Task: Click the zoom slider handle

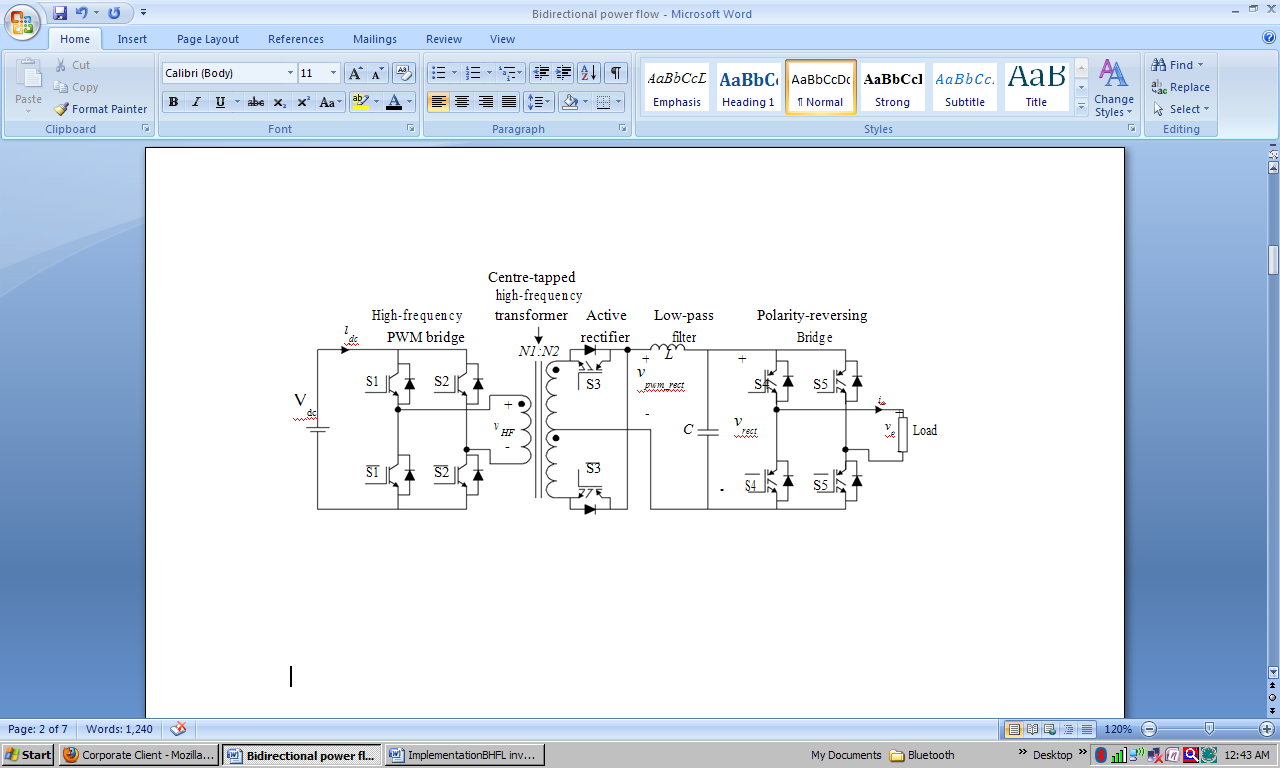Action: point(1209,729)
